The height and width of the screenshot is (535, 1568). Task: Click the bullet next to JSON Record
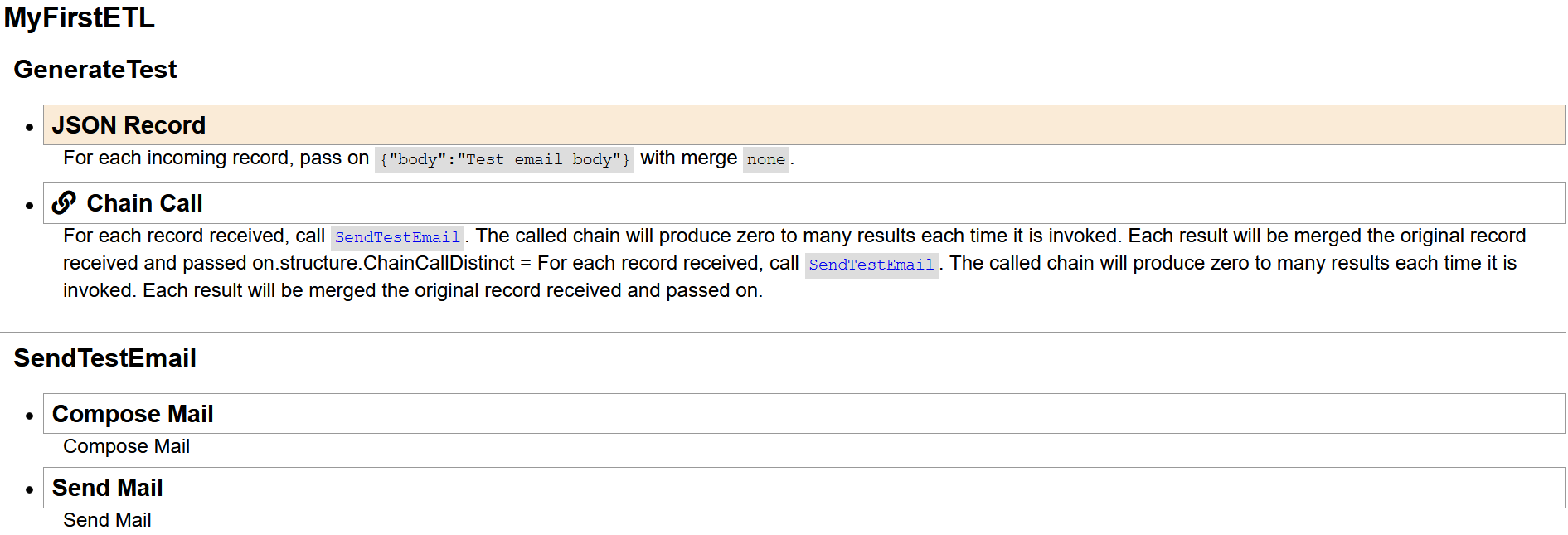click(x=30, y=127)
